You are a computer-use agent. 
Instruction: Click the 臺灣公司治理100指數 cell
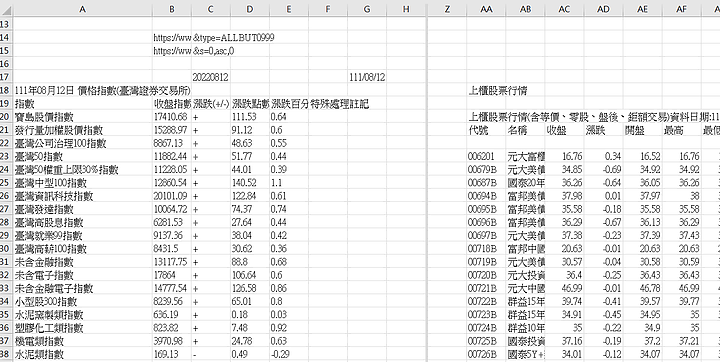pyautogui.click(x=83, y=143)
